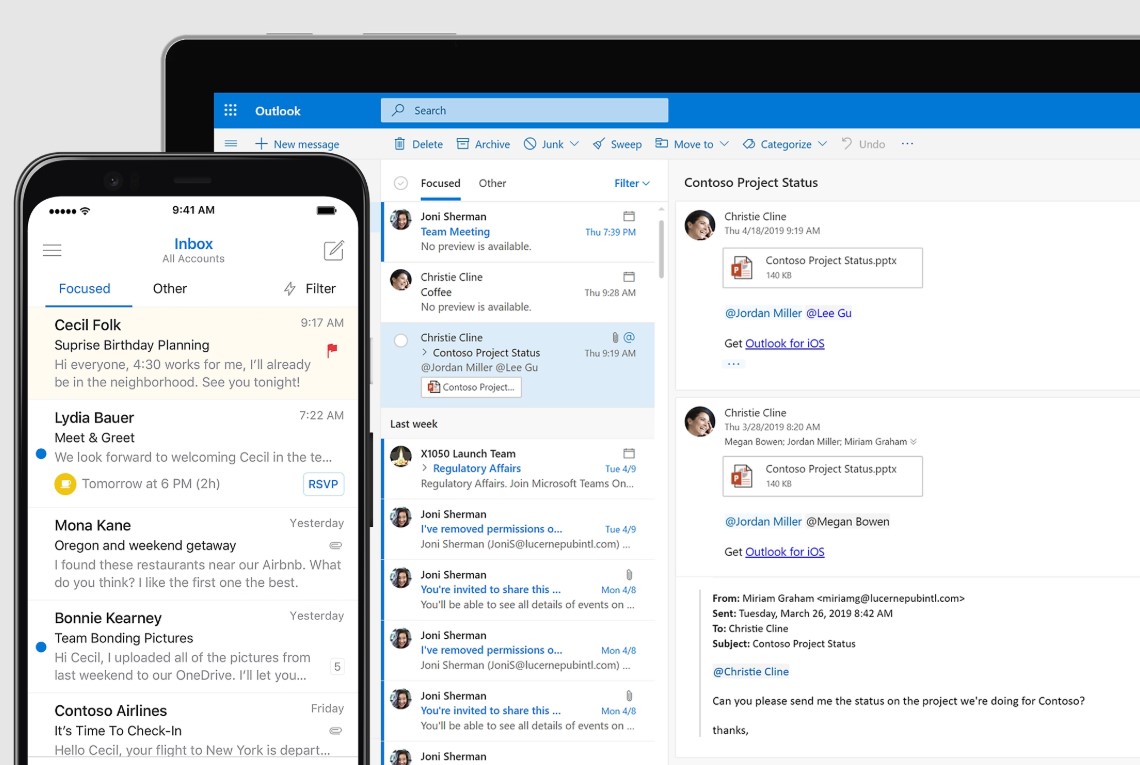
Task: Select the Focused tab on phone
Action: (84, 289)
